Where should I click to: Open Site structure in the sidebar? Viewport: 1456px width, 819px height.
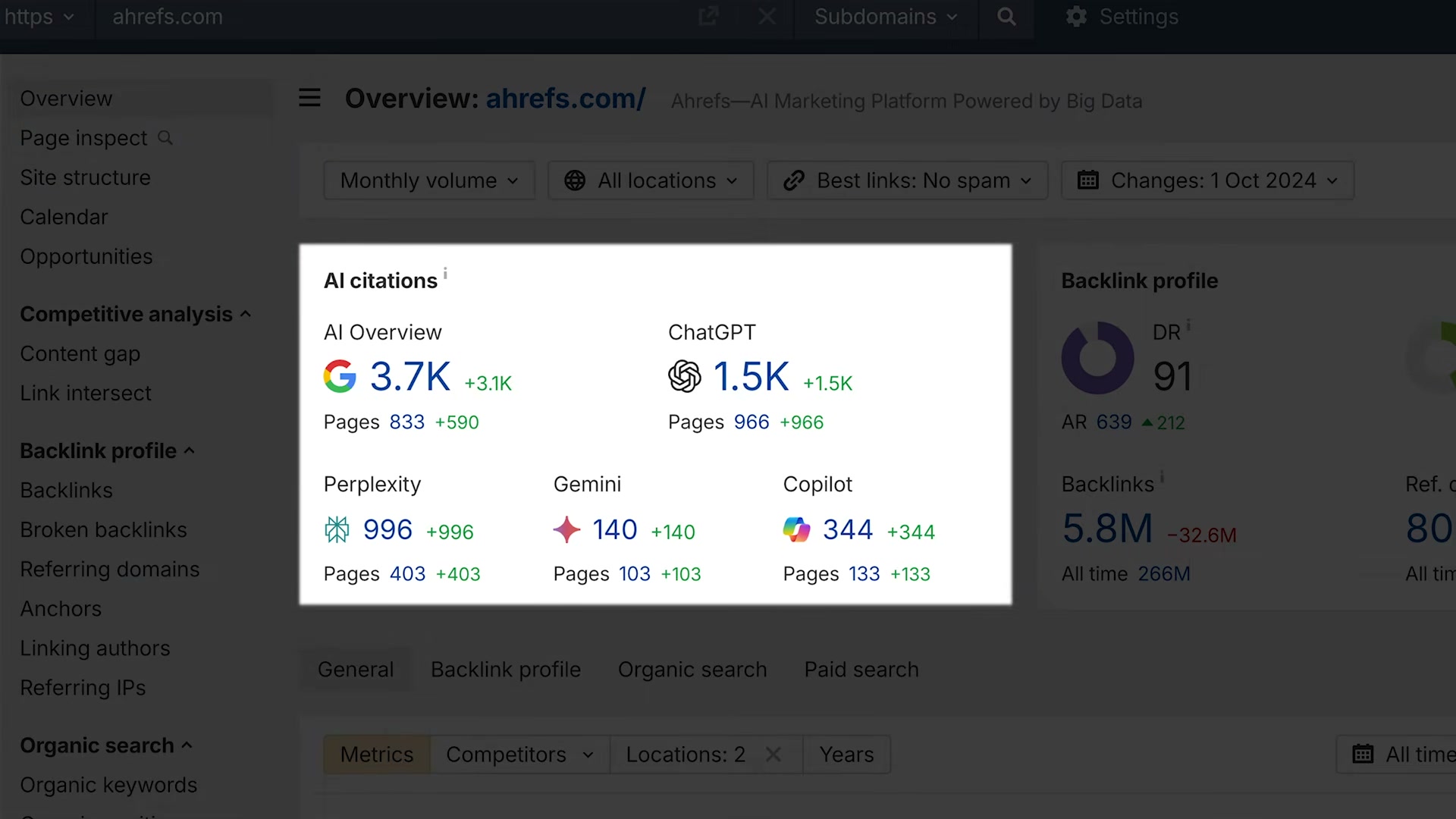coord(85,177)
